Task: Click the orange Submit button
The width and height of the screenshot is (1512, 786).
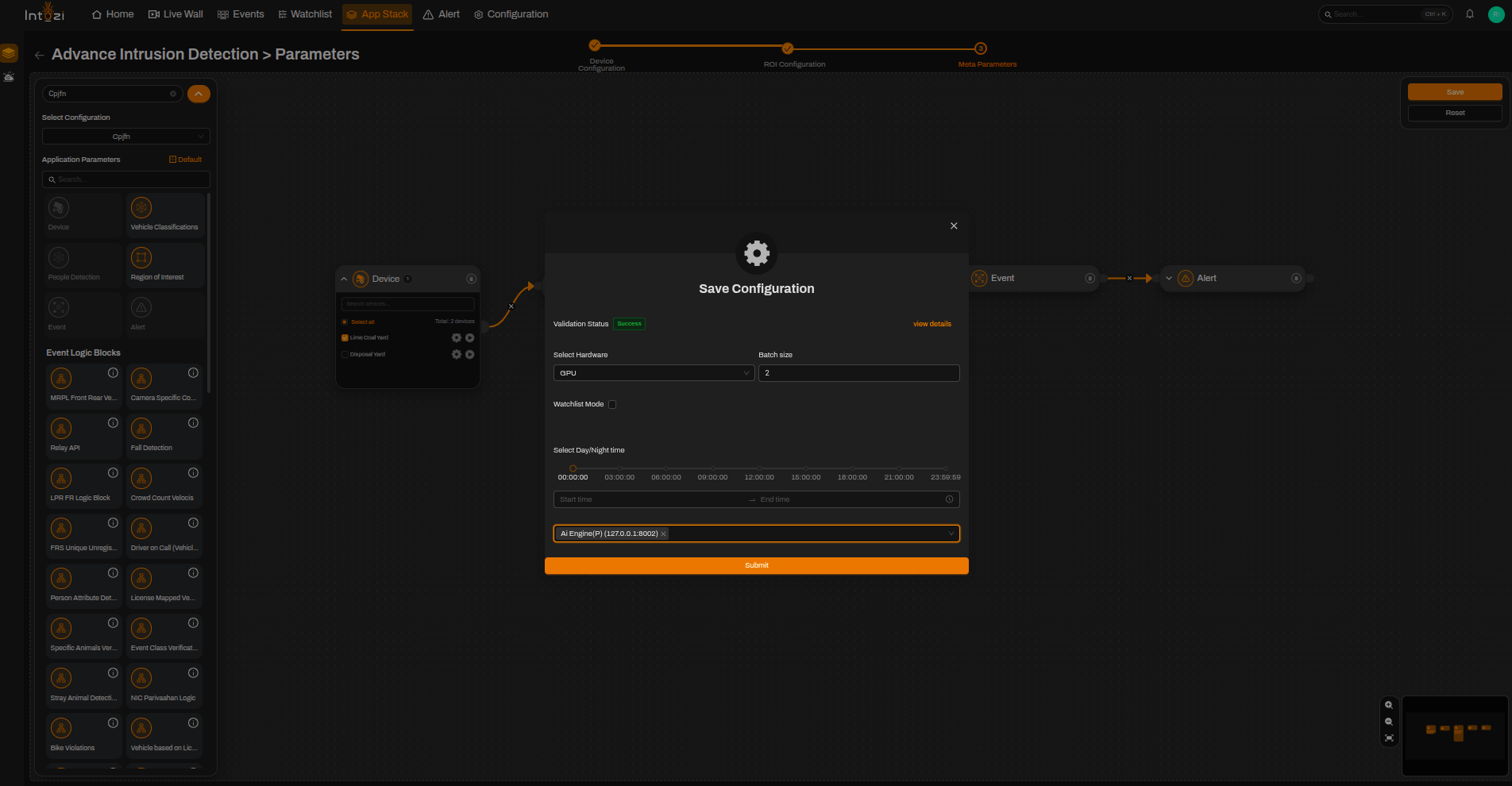Action: [x=757, y=565]
